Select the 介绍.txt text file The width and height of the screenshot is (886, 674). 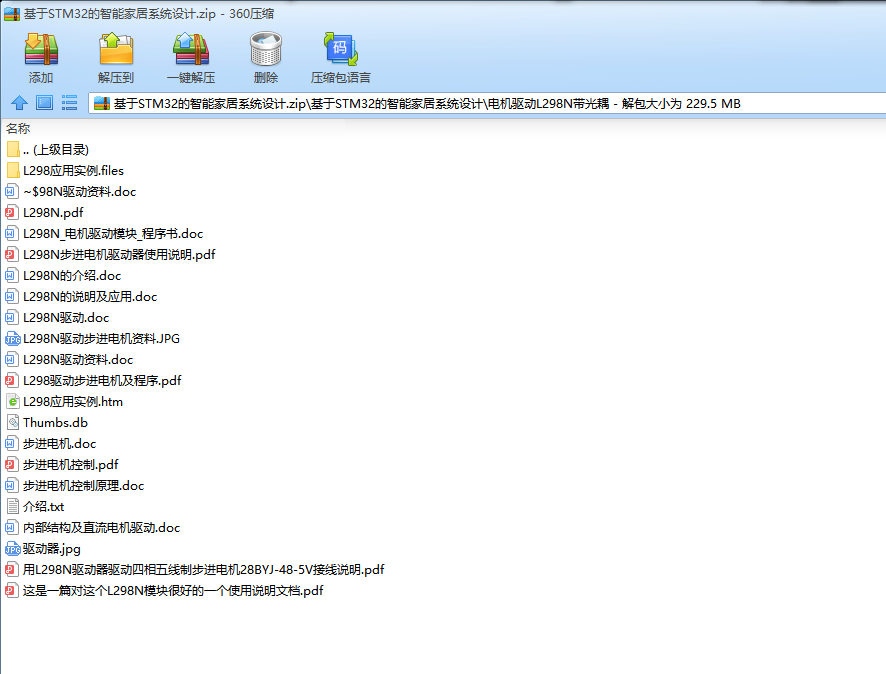pyautogui.click(x=35, y=507)
